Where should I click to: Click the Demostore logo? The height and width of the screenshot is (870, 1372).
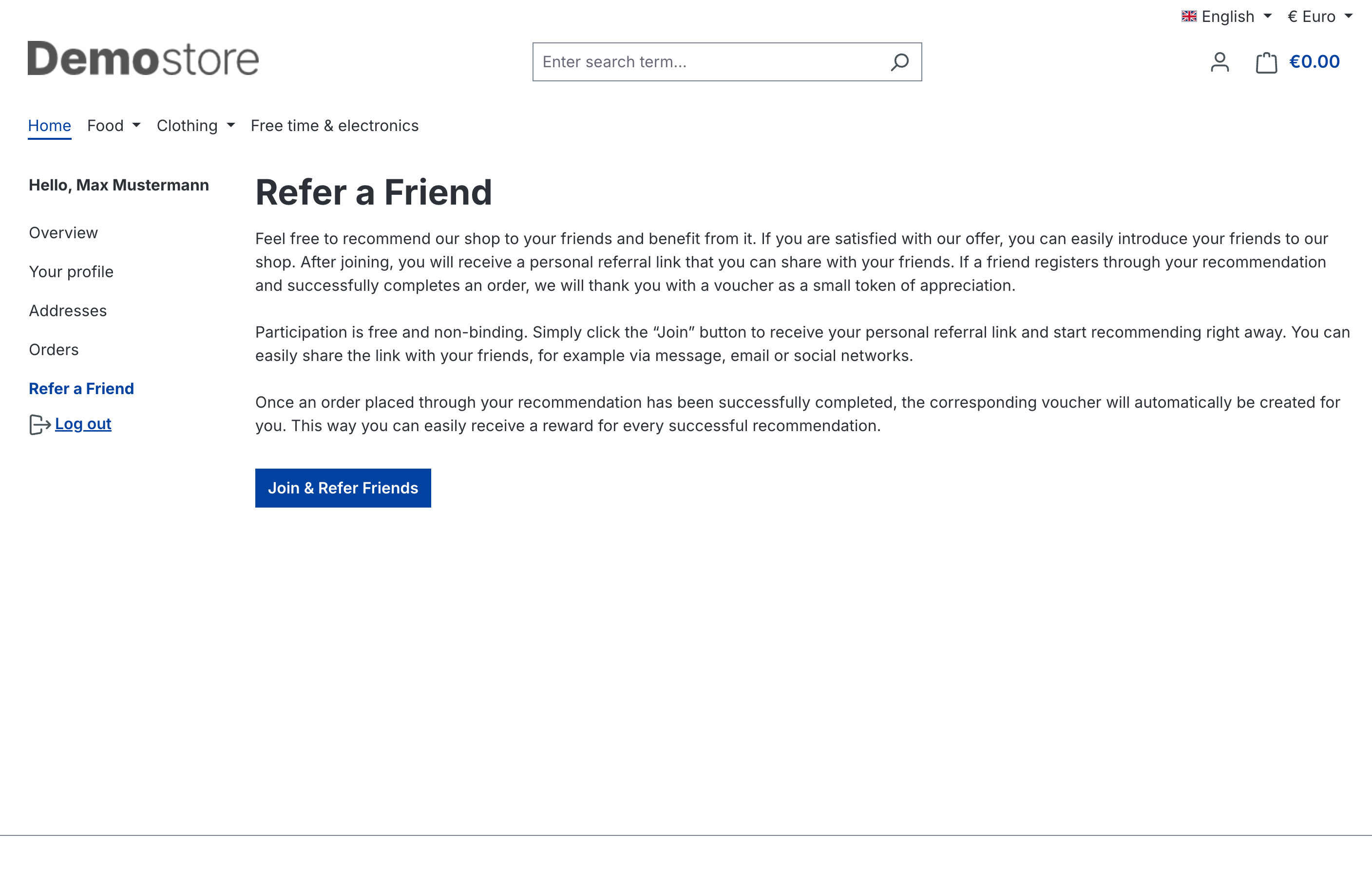[x=143, y=58]
